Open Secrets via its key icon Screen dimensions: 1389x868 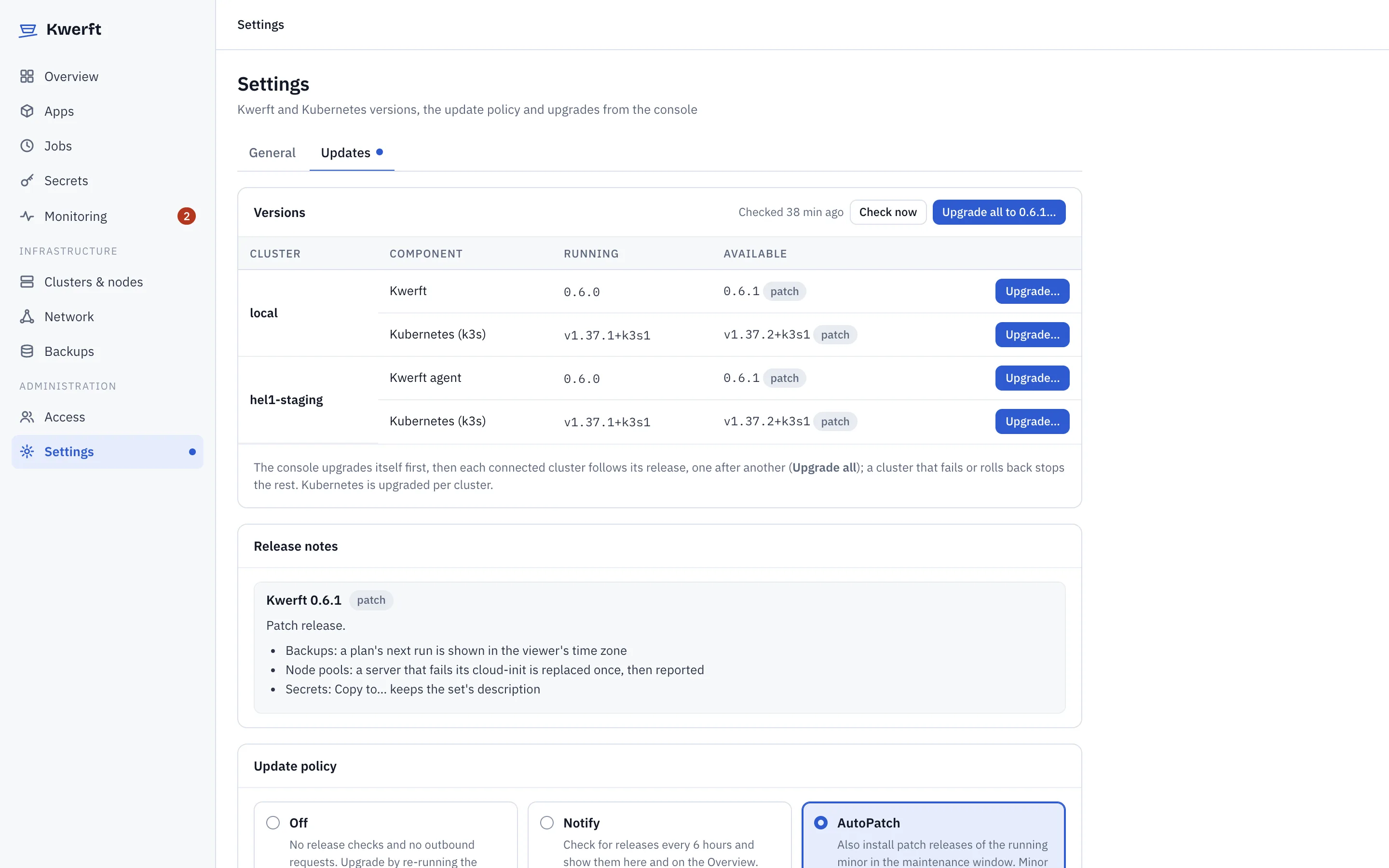point(27,180)
